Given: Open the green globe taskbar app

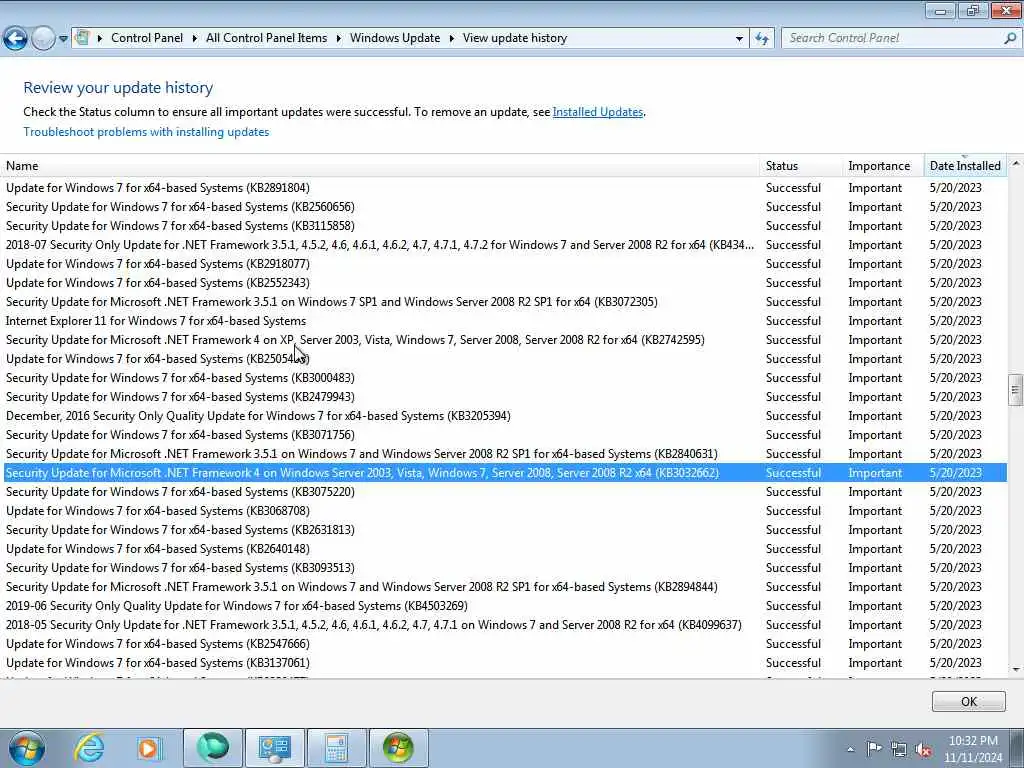Looking at the screenshot, I should click(x=213, y=748).
